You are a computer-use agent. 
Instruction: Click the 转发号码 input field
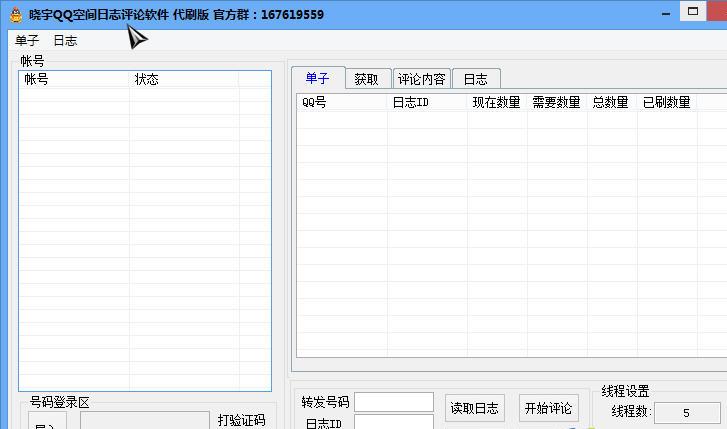tap(393, 402)
